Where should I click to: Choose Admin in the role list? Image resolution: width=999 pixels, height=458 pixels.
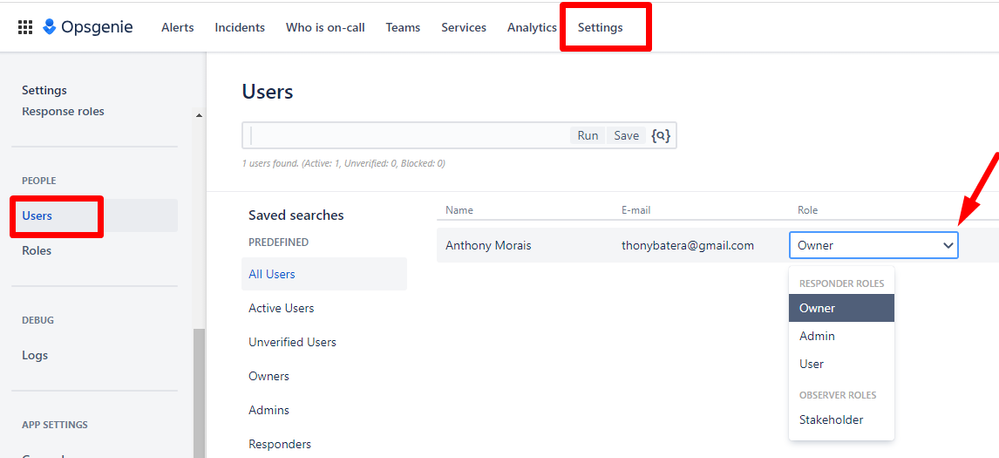pyautogui.click(x=842, y=336)
